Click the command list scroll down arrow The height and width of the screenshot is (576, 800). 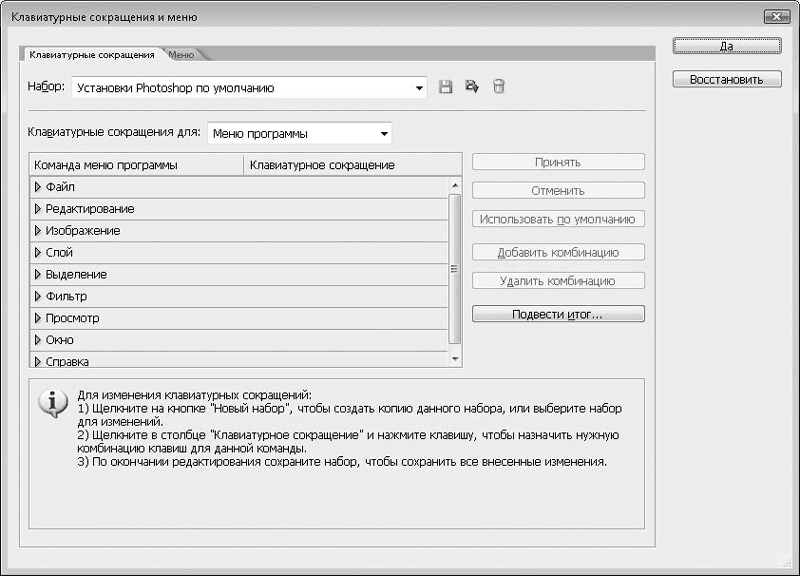pyautogui.click(x=455, y=359)
